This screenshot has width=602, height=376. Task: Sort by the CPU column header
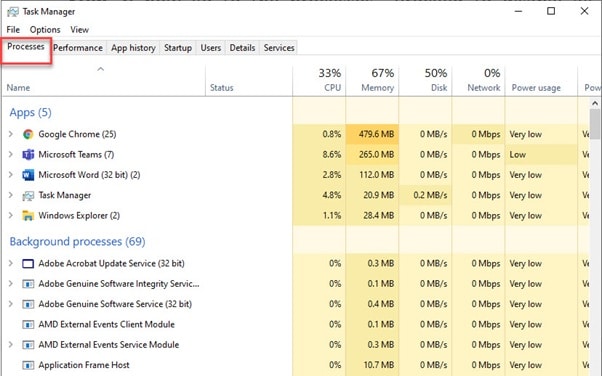(x=319, y=81)
